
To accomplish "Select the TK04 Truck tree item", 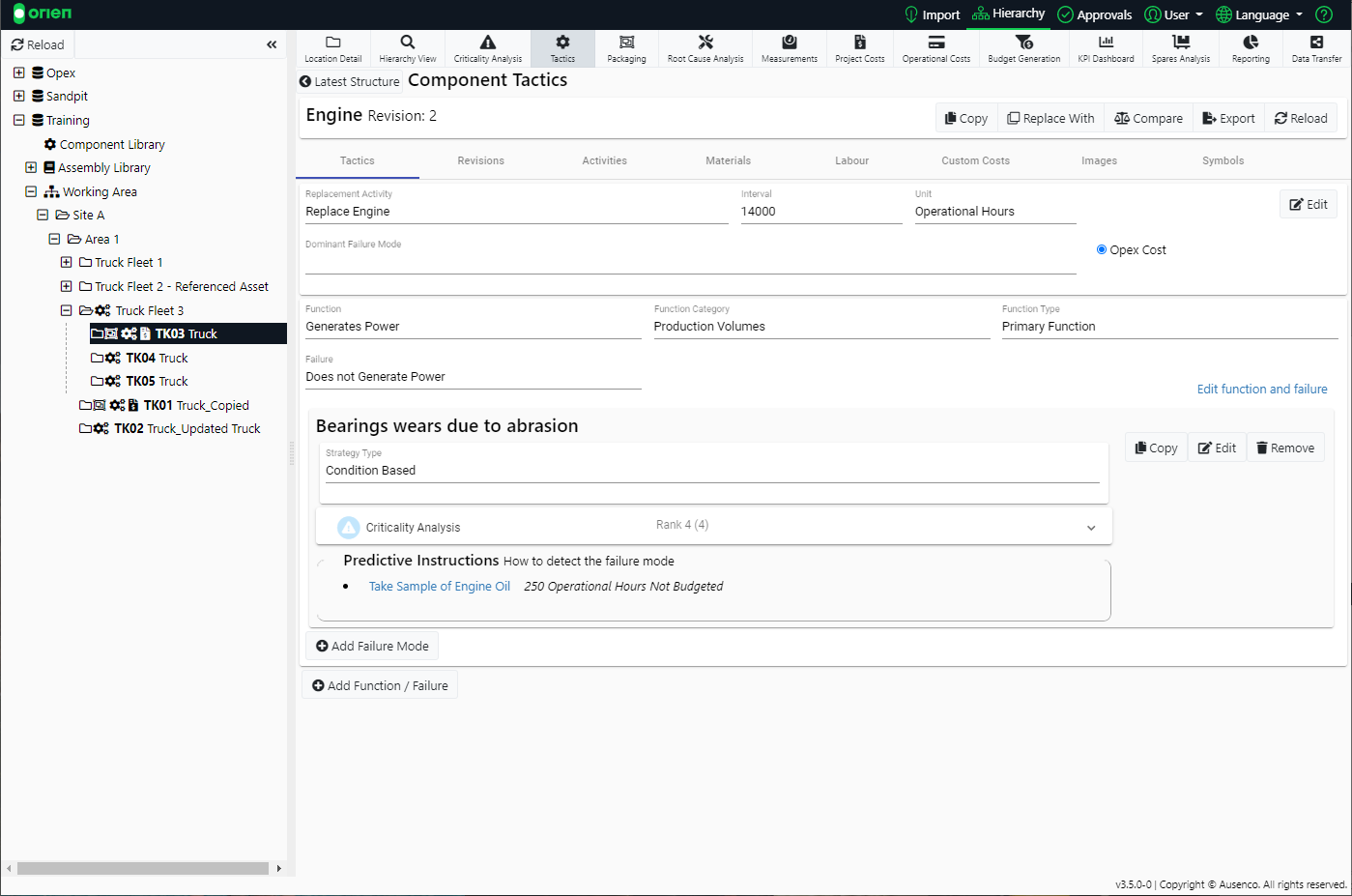I will tap(157, 358).
